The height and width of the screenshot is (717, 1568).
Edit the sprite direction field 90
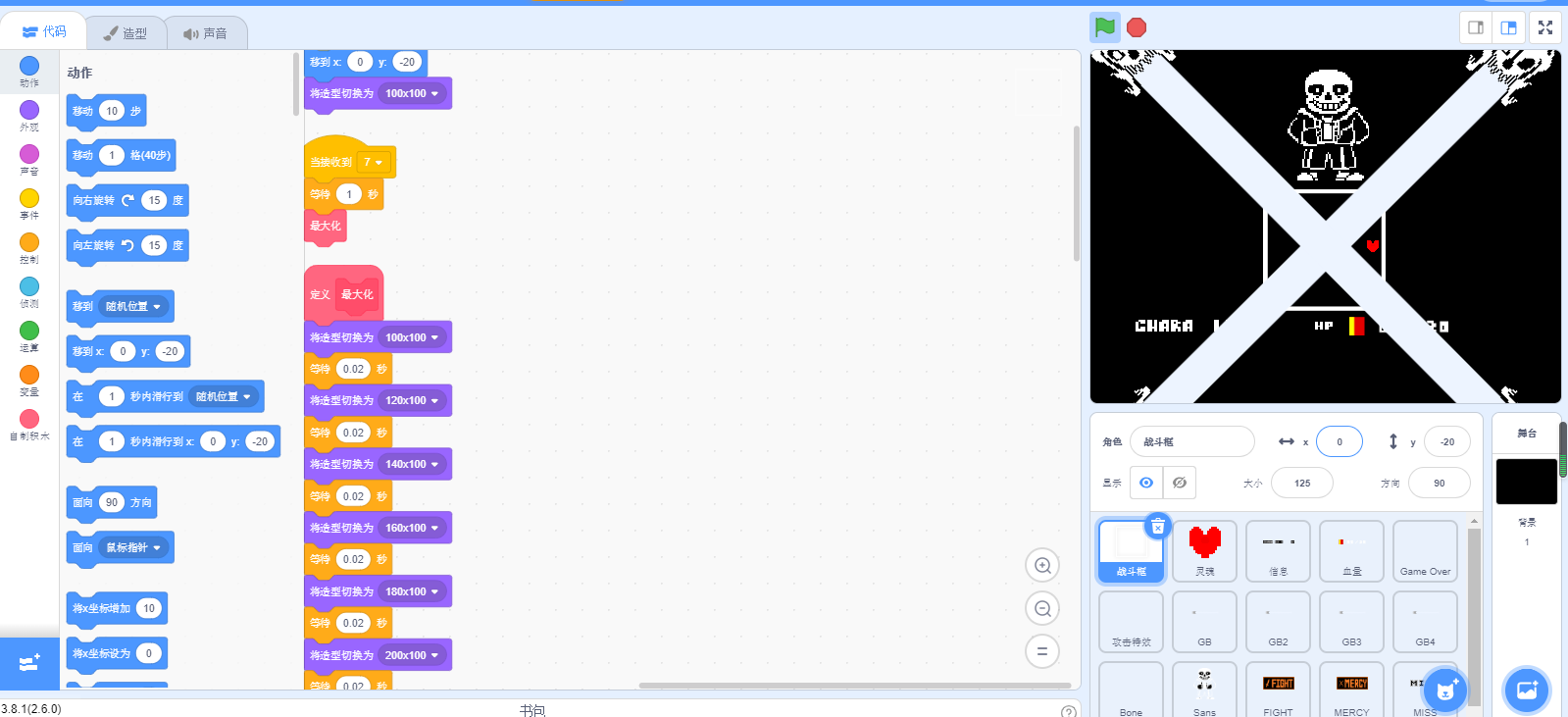pos(1439,483)
